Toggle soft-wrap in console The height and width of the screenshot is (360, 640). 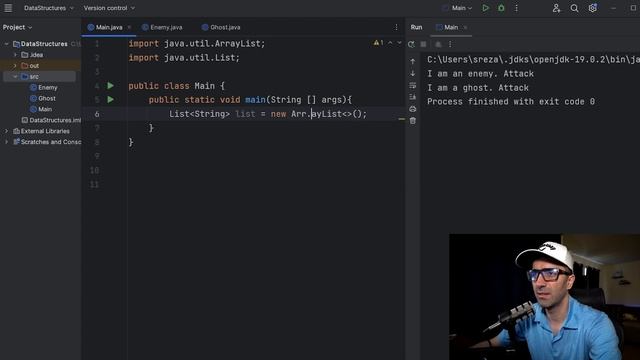413,85
